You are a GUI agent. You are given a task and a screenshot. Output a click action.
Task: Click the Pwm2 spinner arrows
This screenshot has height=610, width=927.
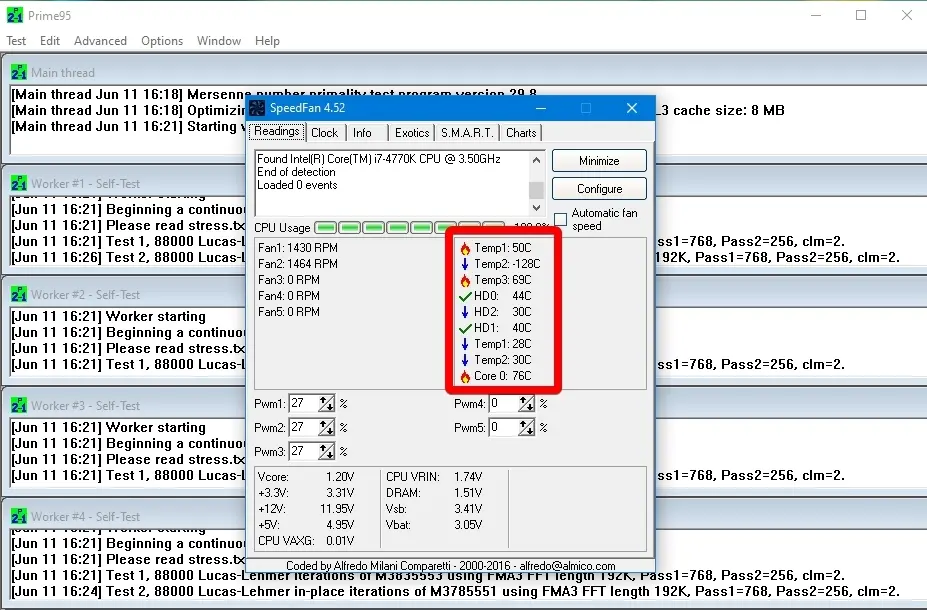(x=326, y=427)
